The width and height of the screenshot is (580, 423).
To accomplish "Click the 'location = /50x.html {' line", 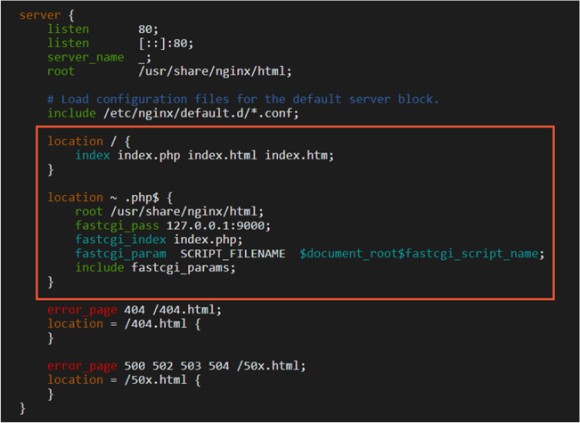I will [x=124, y=380].
